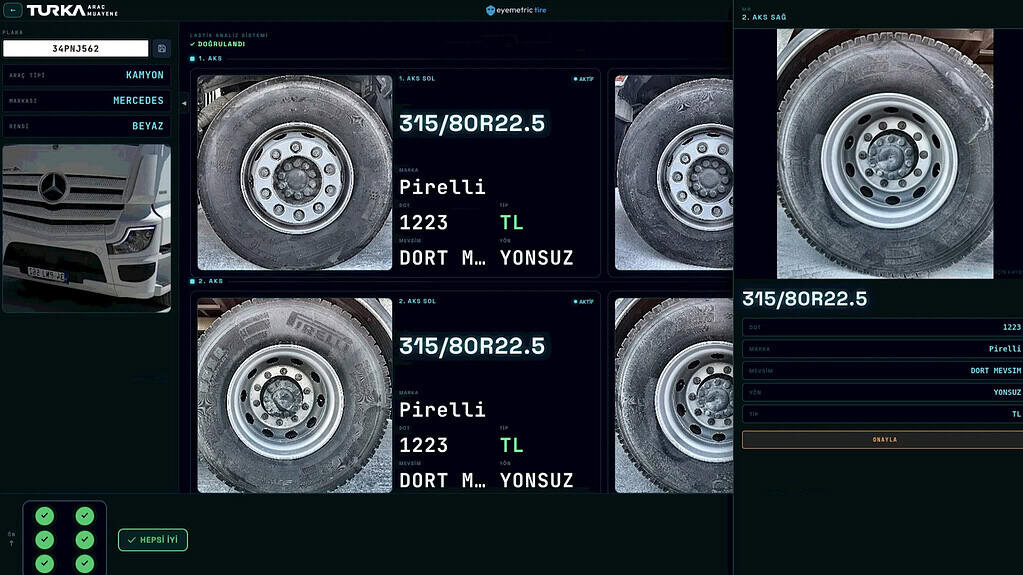The image size is (1023, 575).
Task: Select the KAMYON vehicle type row
Action: 87,75
